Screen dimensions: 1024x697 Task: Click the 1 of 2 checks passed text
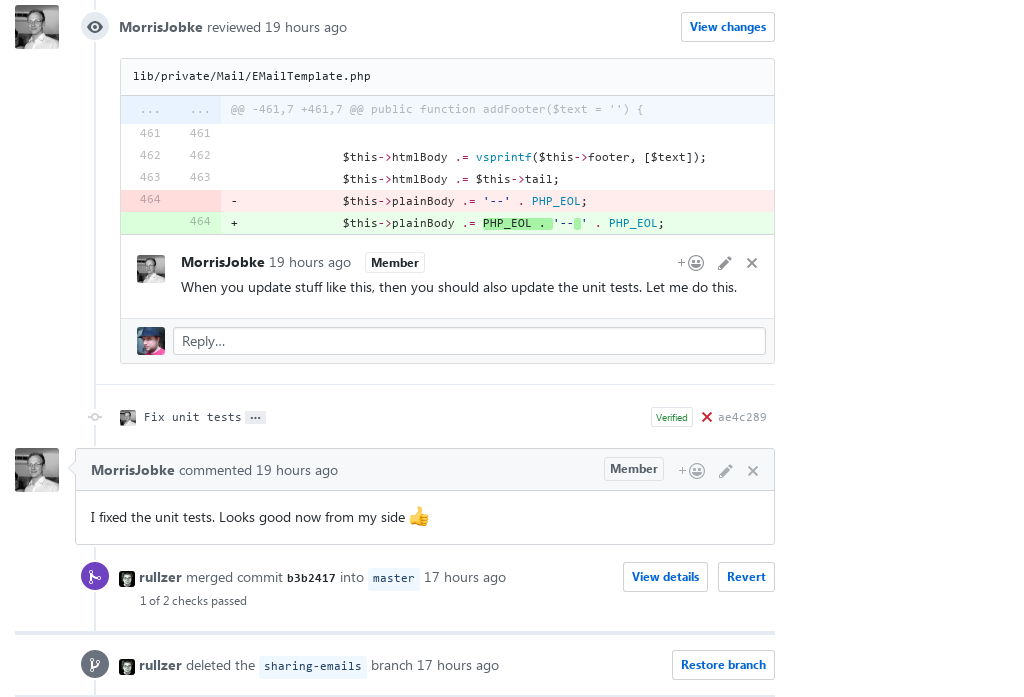(193, 601)
